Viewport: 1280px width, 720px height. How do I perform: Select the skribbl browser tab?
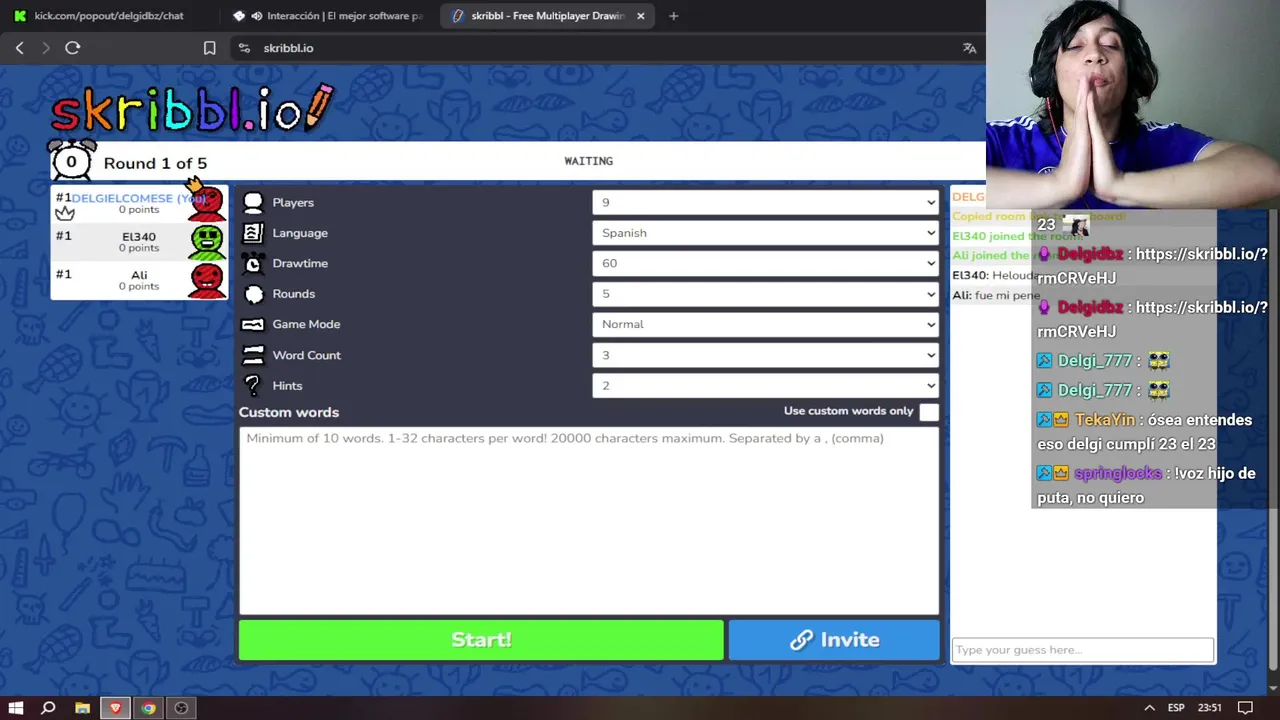[x=549, y=16]
